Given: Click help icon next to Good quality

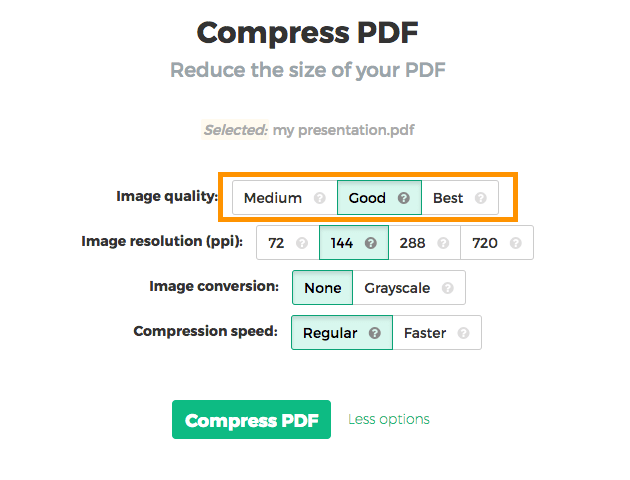Looking at the screenshot, I should coord(403,198).
